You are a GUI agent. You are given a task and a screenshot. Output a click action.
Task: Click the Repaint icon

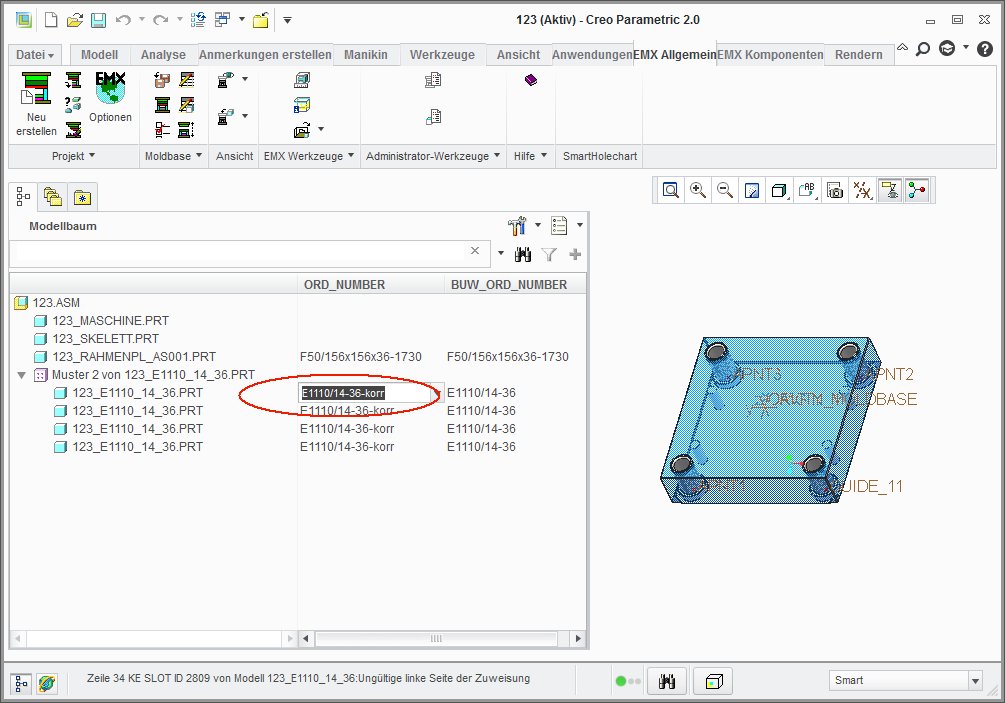coord(752,190)
